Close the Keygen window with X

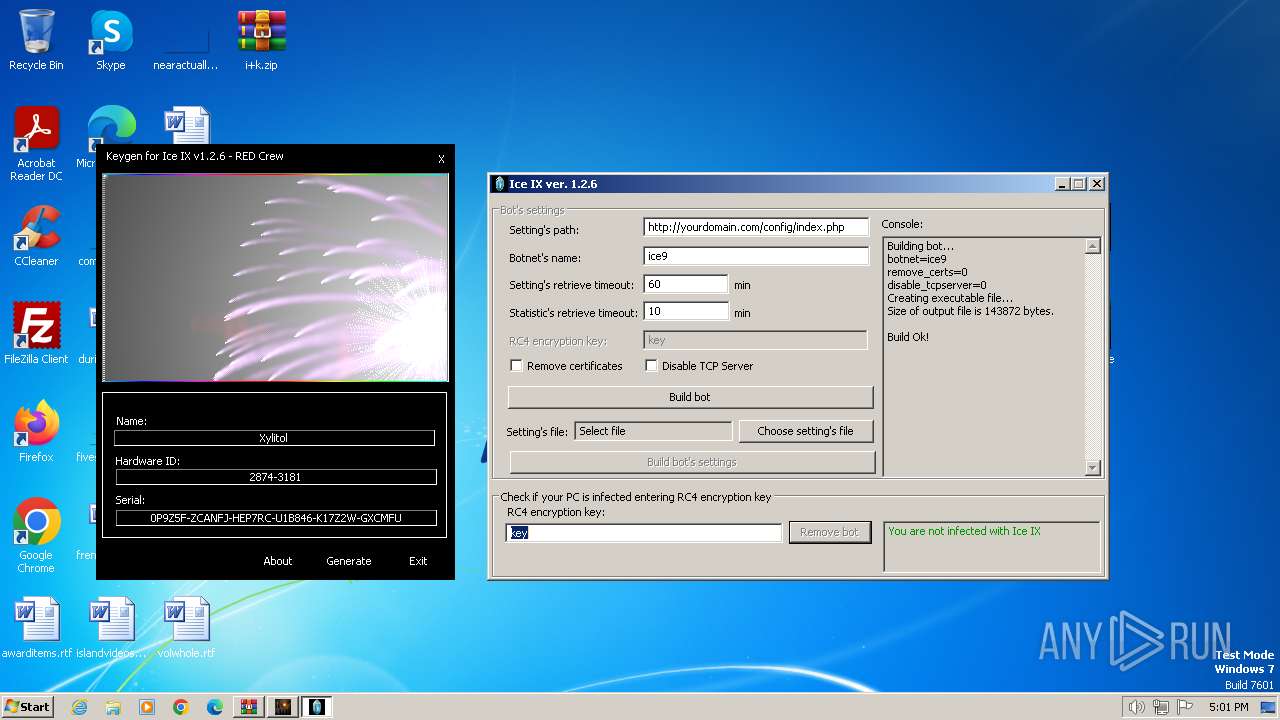(x=441, y=159)
